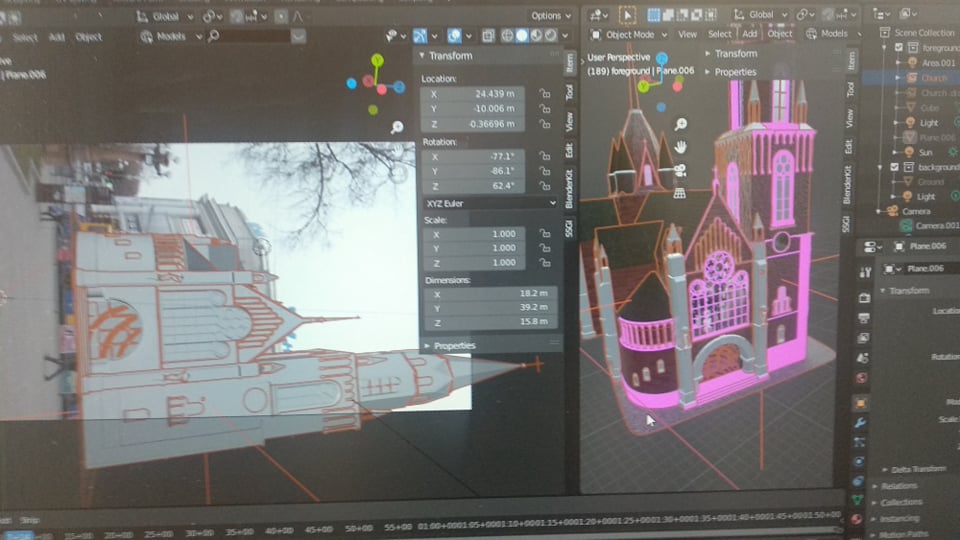Click Dimensions Y field 39.2 m

[490, 307]
